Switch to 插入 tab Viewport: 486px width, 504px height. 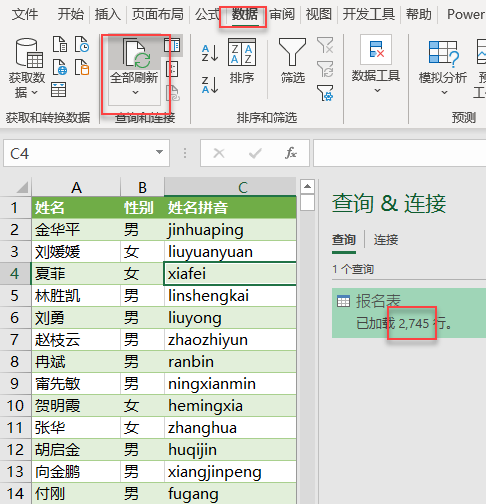click(x=108, y=15)
